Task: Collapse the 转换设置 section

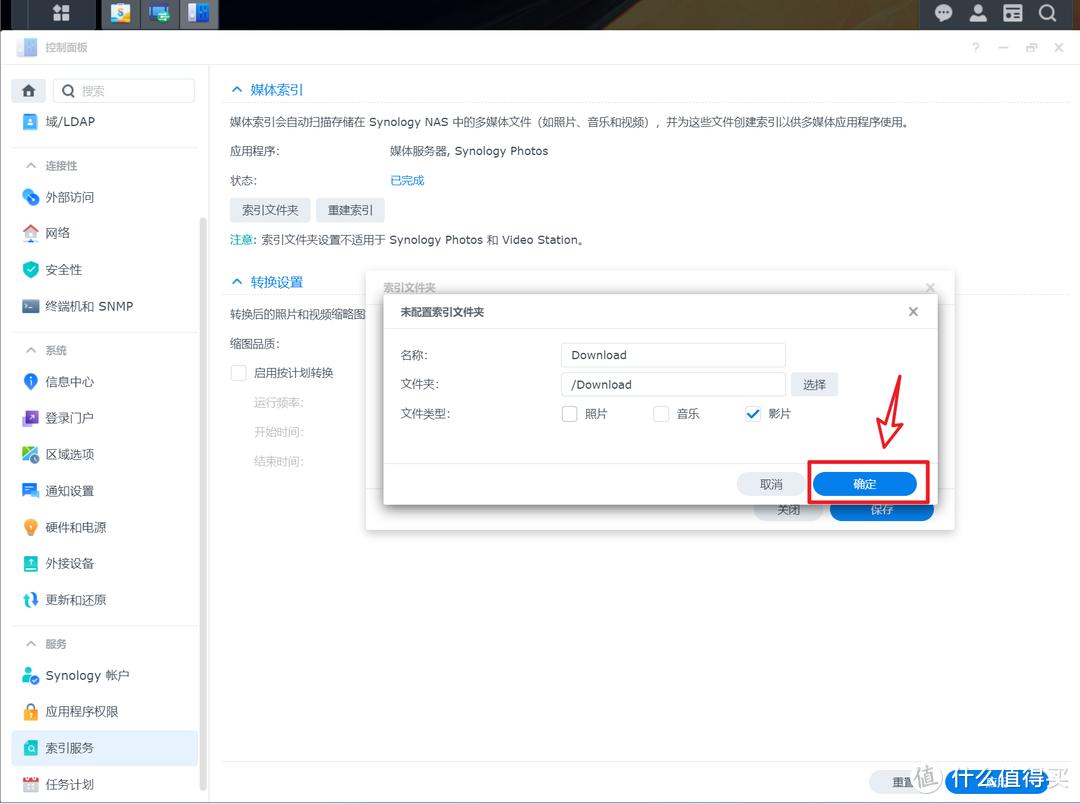Action: 237,282
